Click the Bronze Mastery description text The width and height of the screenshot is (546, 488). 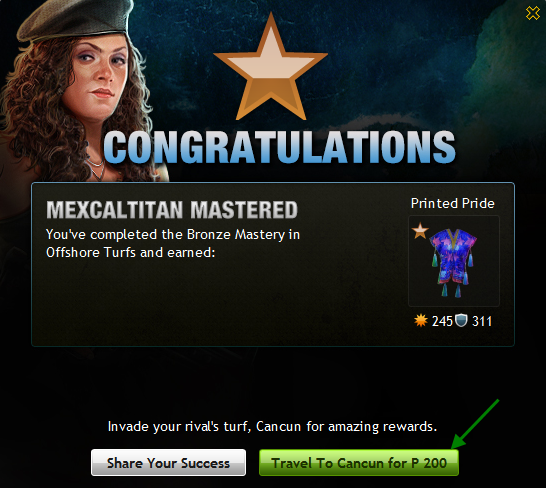pos(173,243)
